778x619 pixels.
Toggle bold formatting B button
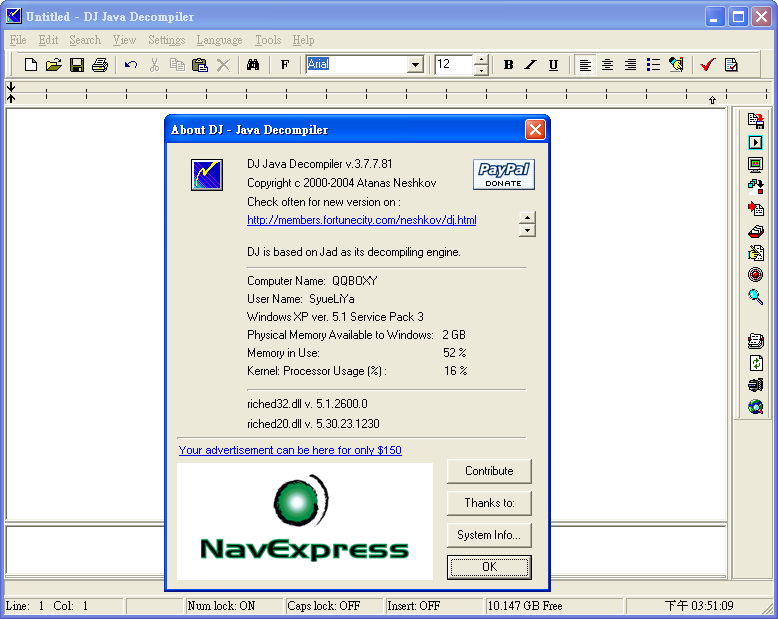click(508, 64)
